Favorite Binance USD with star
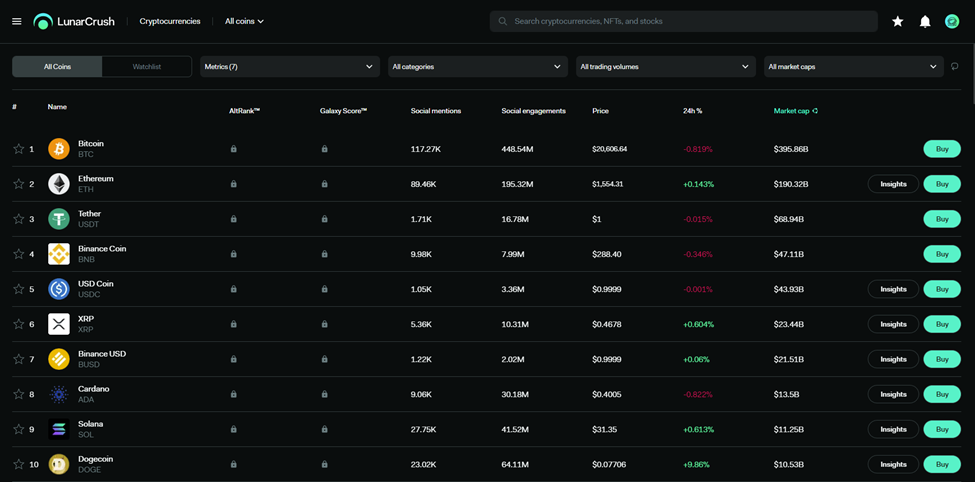 click(19, 359)
